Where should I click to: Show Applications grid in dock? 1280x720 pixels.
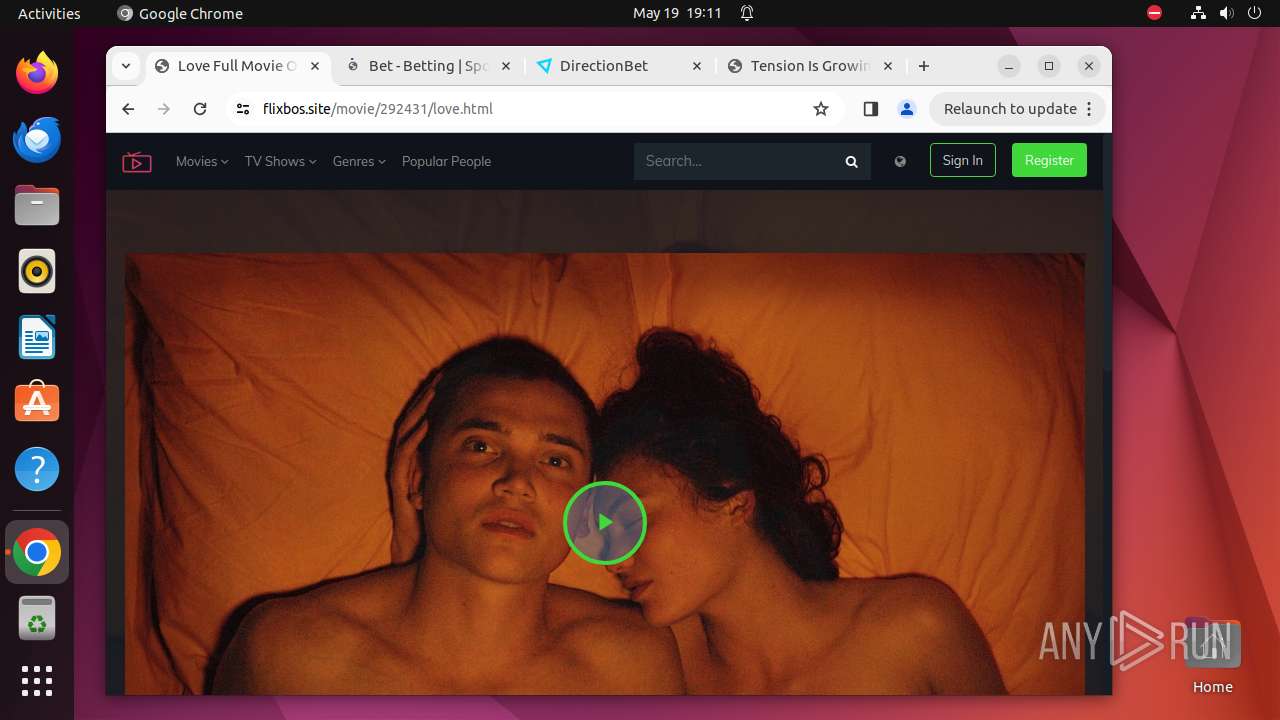click(37, 681)
